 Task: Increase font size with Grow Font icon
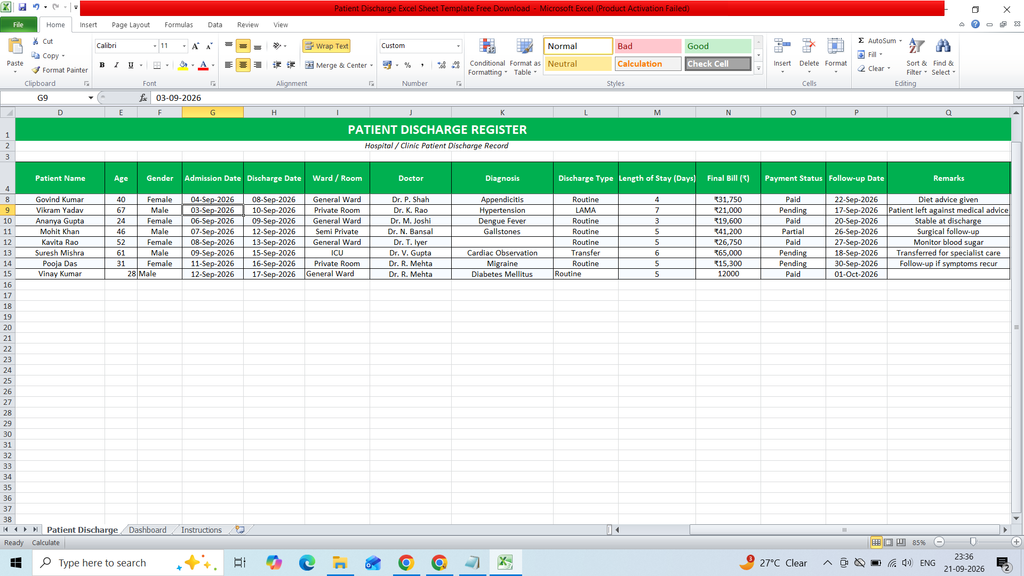195,46
